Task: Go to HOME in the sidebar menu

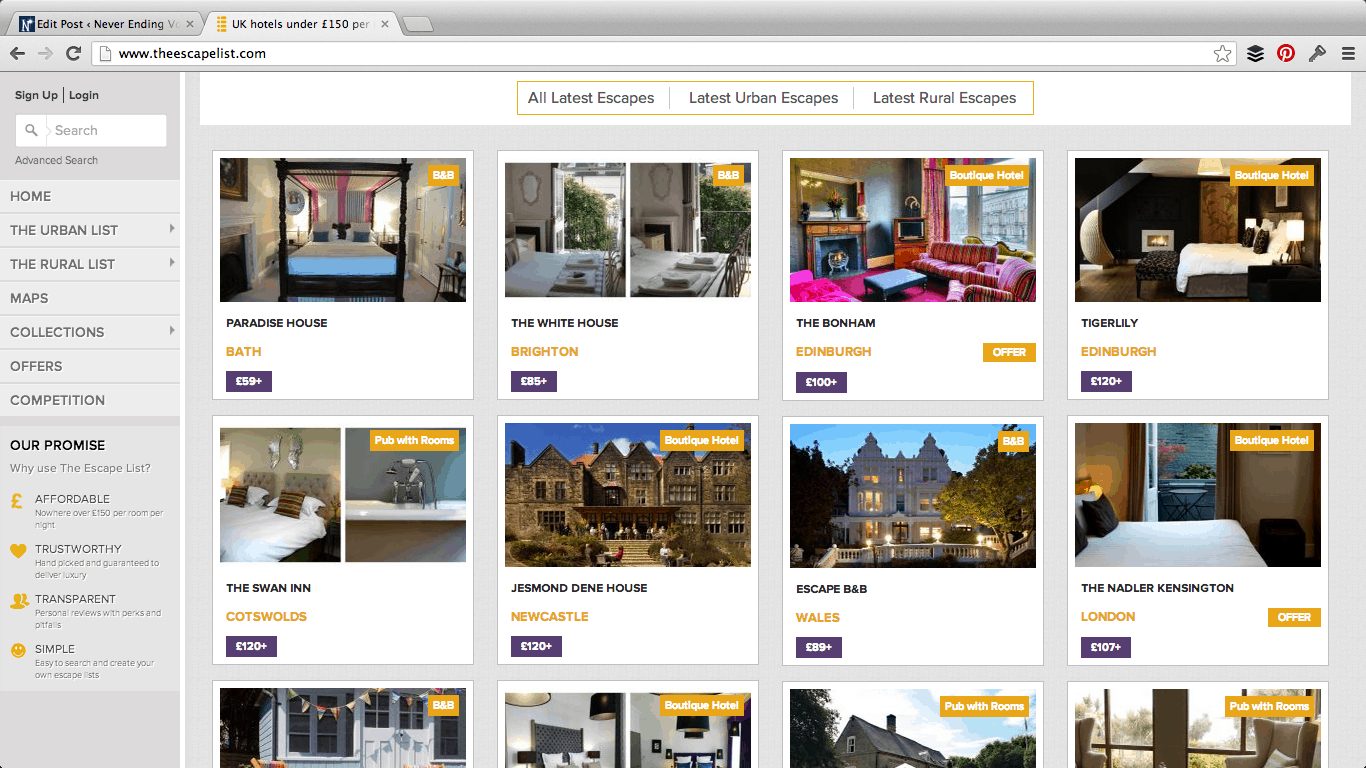Action: [90, 196]
